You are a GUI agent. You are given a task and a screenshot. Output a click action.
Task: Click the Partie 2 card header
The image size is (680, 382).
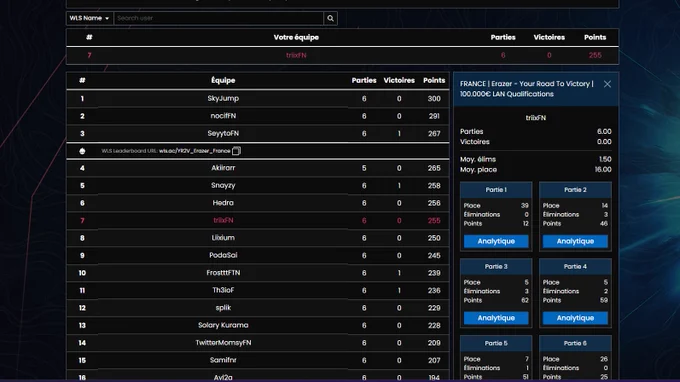click(x=575, y=189)
